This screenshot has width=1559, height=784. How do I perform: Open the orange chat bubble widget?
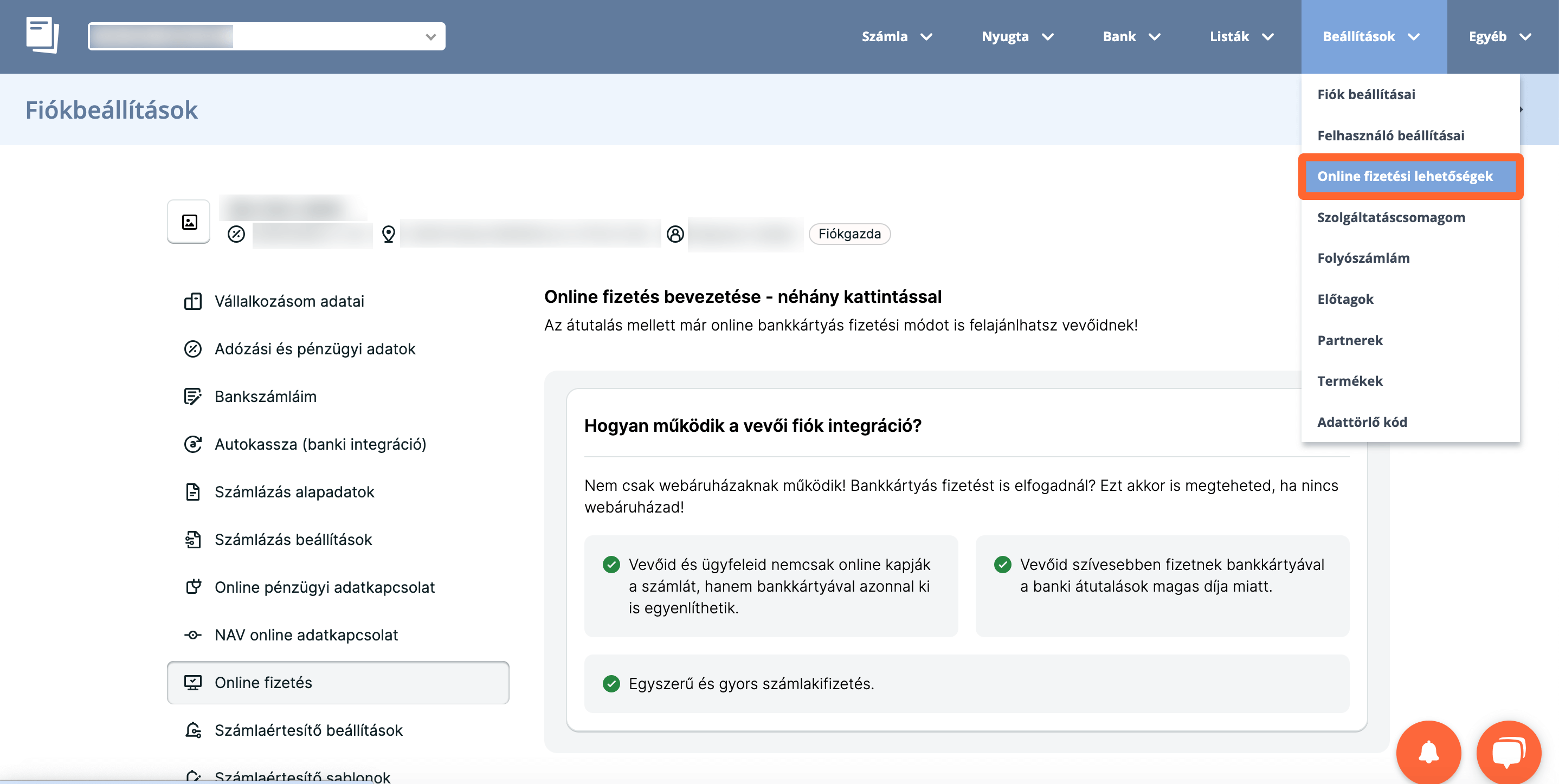[x=1508, y=752]
